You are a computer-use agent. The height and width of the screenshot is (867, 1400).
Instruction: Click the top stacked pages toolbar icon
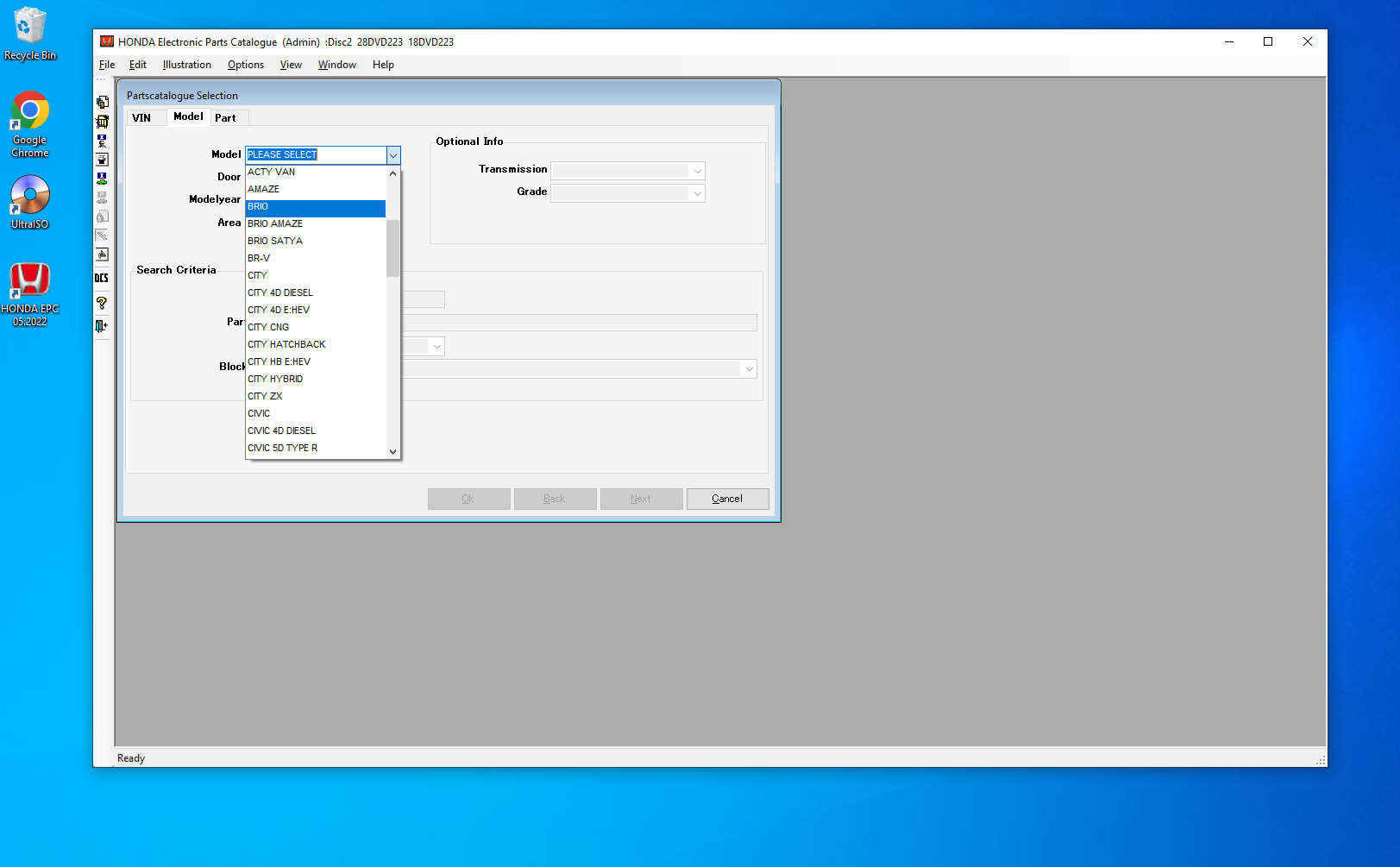tap(102, 102)
